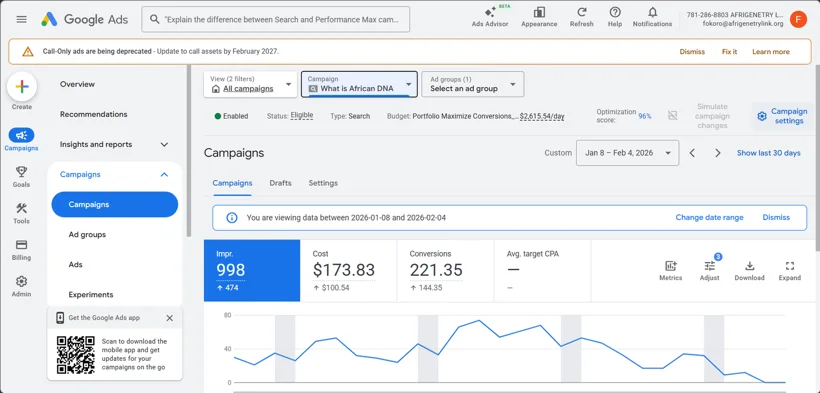Switch to the Drafts tab
The height and width of the screenshot is (393, 820).
280,183
